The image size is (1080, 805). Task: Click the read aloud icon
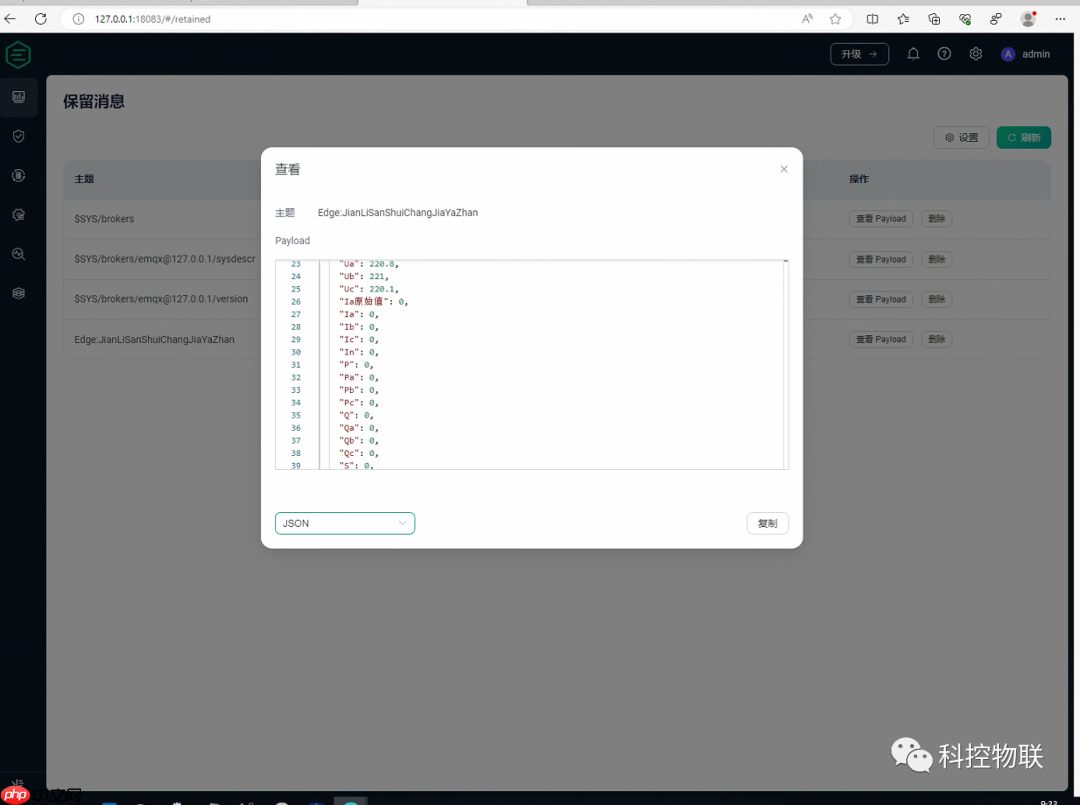(x=807, y=19)
